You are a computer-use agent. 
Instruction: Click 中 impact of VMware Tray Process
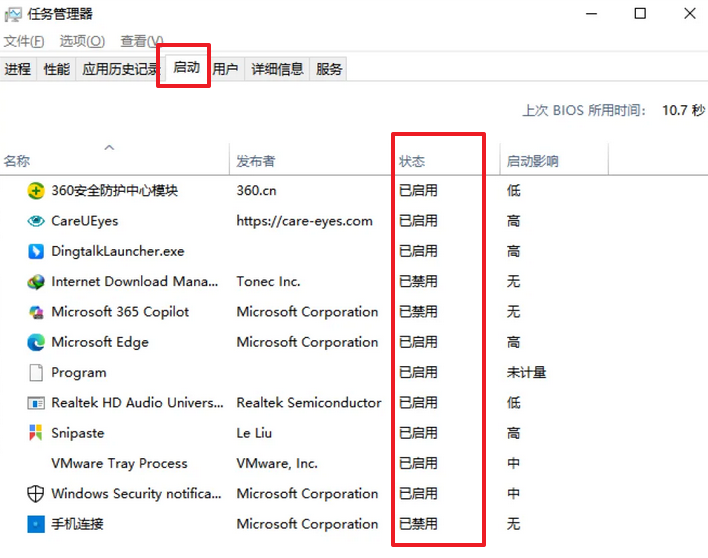pos(513,463)
